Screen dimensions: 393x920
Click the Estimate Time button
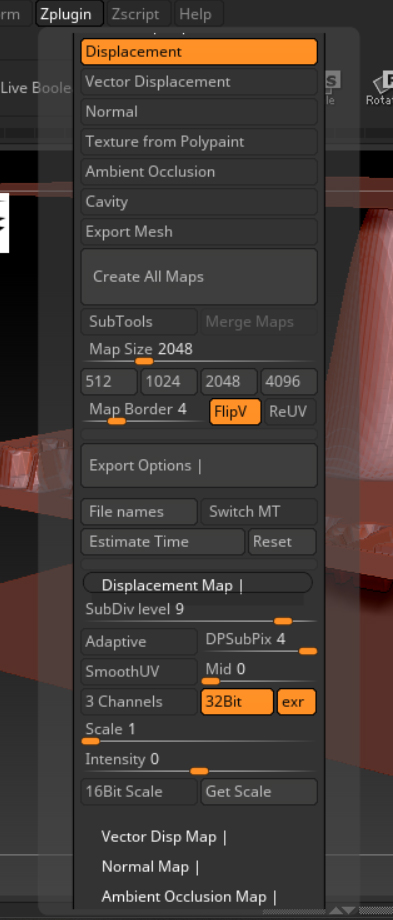coord(162,542)
